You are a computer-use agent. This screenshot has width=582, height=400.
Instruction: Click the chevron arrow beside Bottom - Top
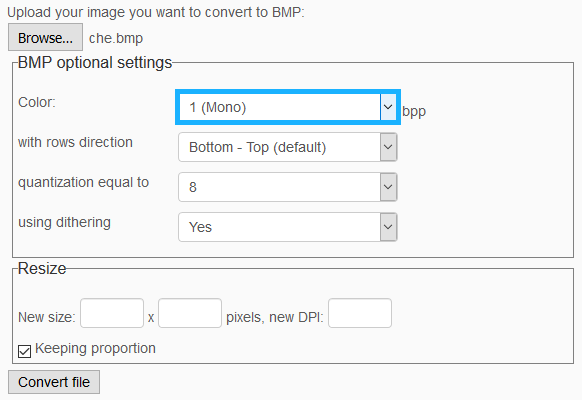coord(388,147)
